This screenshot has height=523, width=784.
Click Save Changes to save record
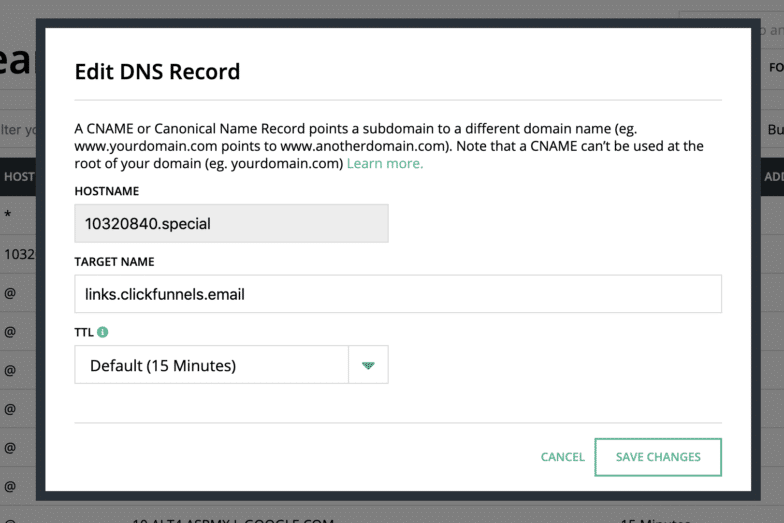click(657, 457)
